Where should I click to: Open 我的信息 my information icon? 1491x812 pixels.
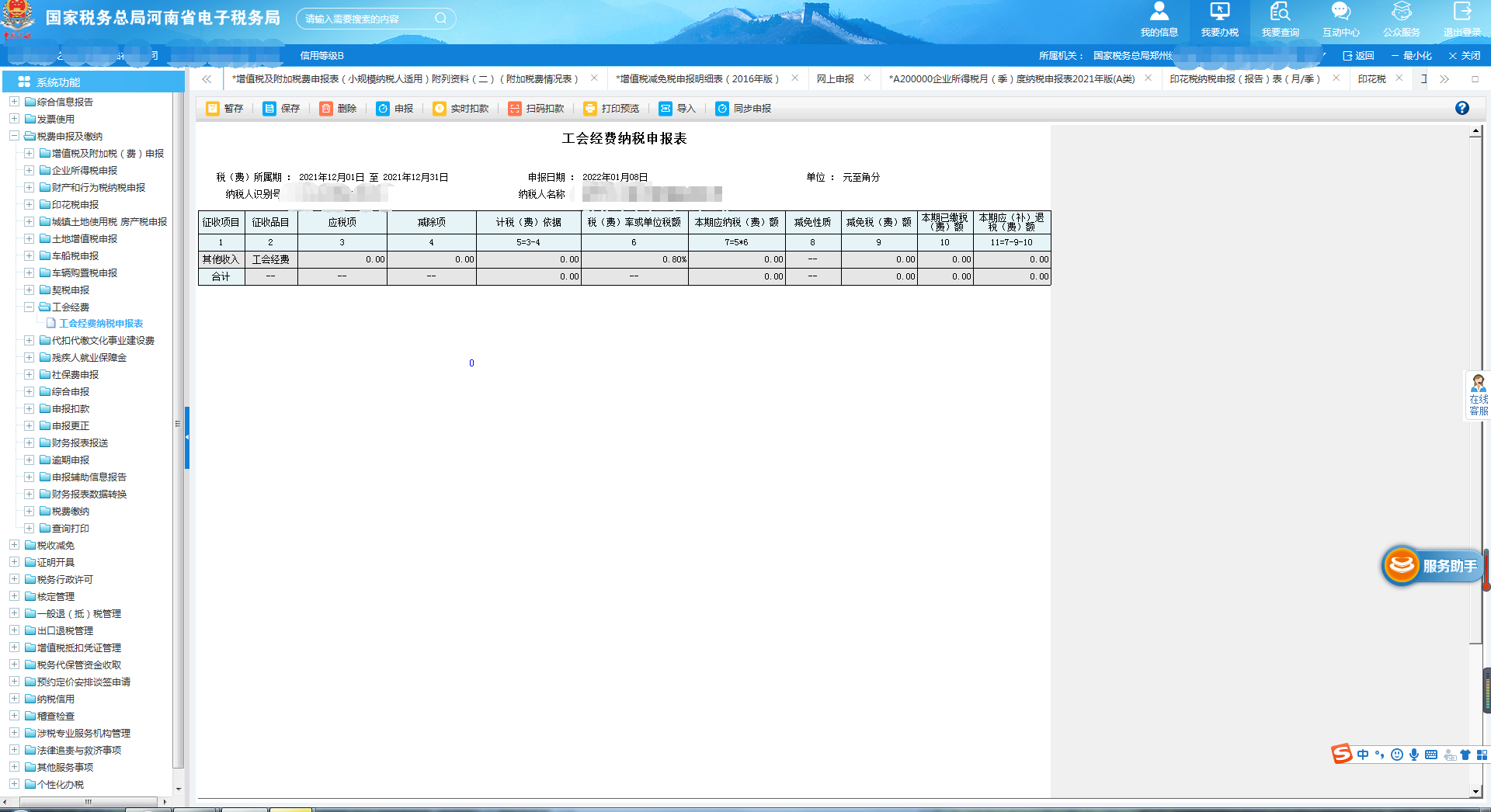1159,19
